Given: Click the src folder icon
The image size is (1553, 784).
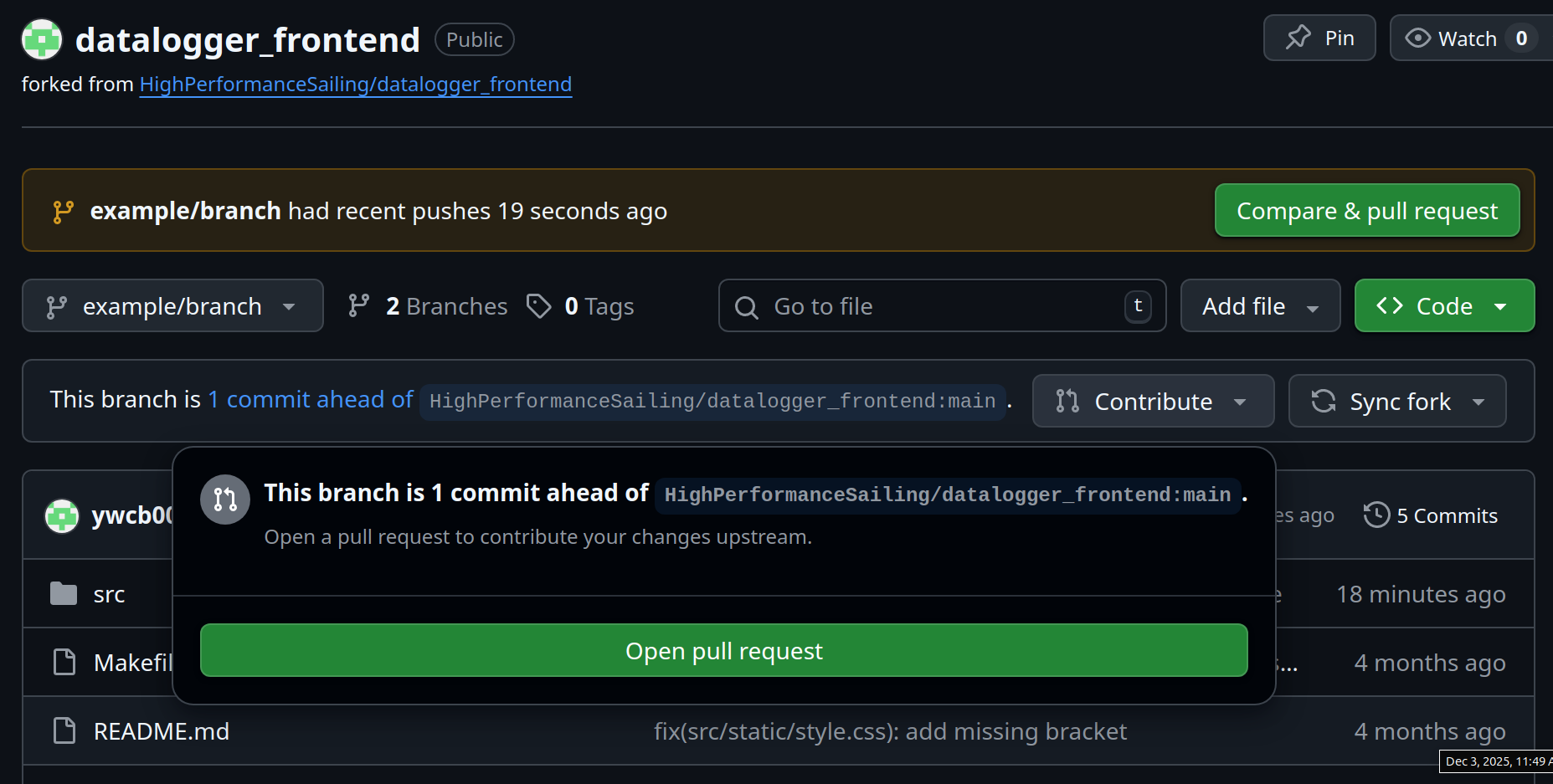Looking at the screenshot, I should point(64,594).
